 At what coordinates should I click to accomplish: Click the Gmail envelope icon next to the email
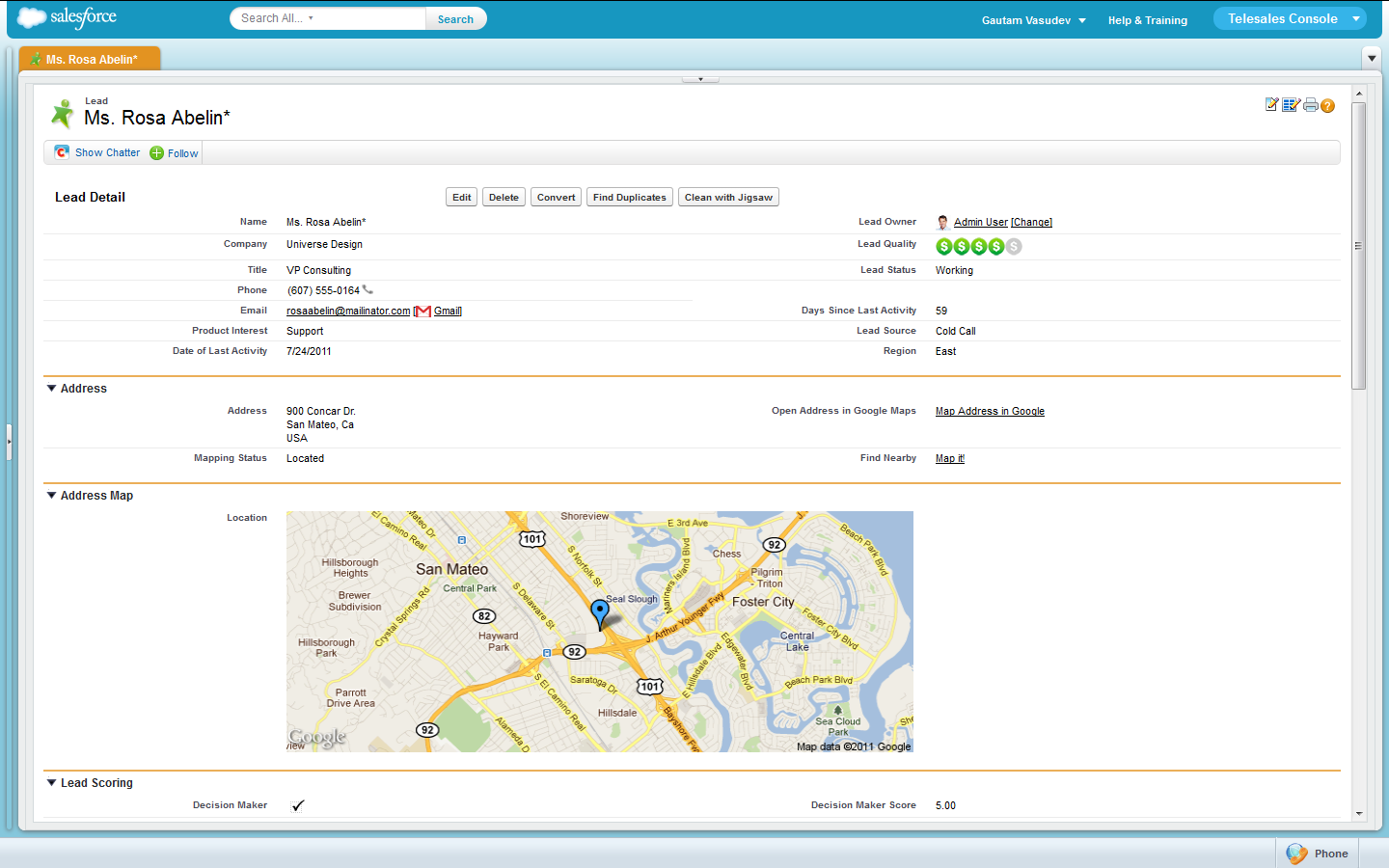(422, 311)
